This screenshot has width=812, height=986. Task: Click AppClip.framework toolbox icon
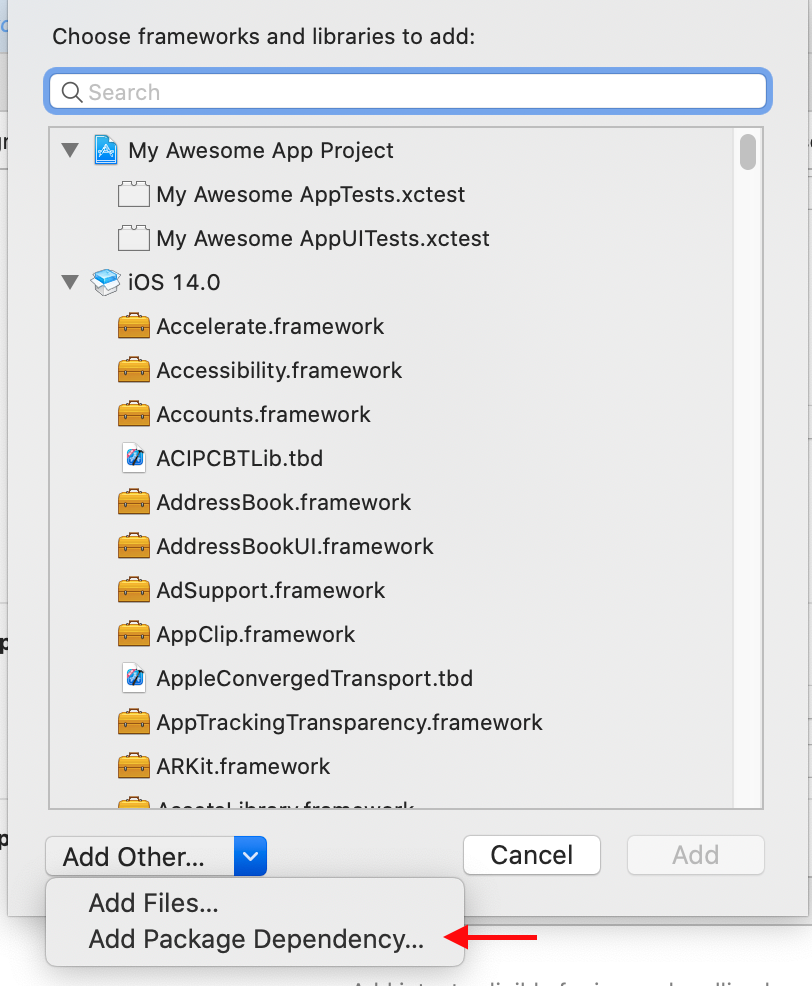tap(133, 634)
